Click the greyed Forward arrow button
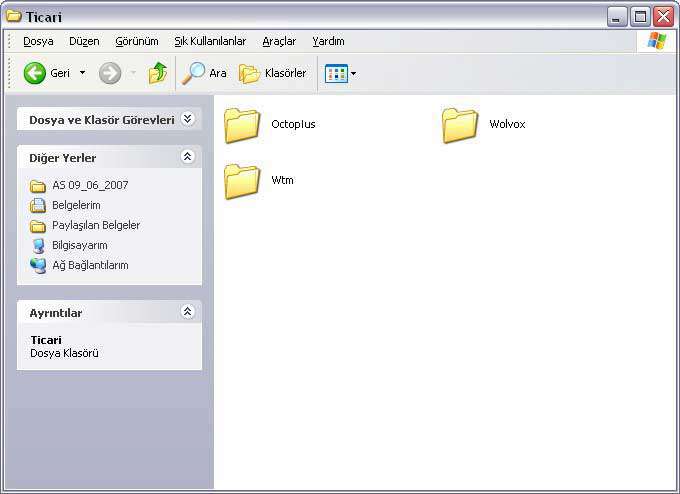Screen dimensions: 680x494 pos(110,73)
